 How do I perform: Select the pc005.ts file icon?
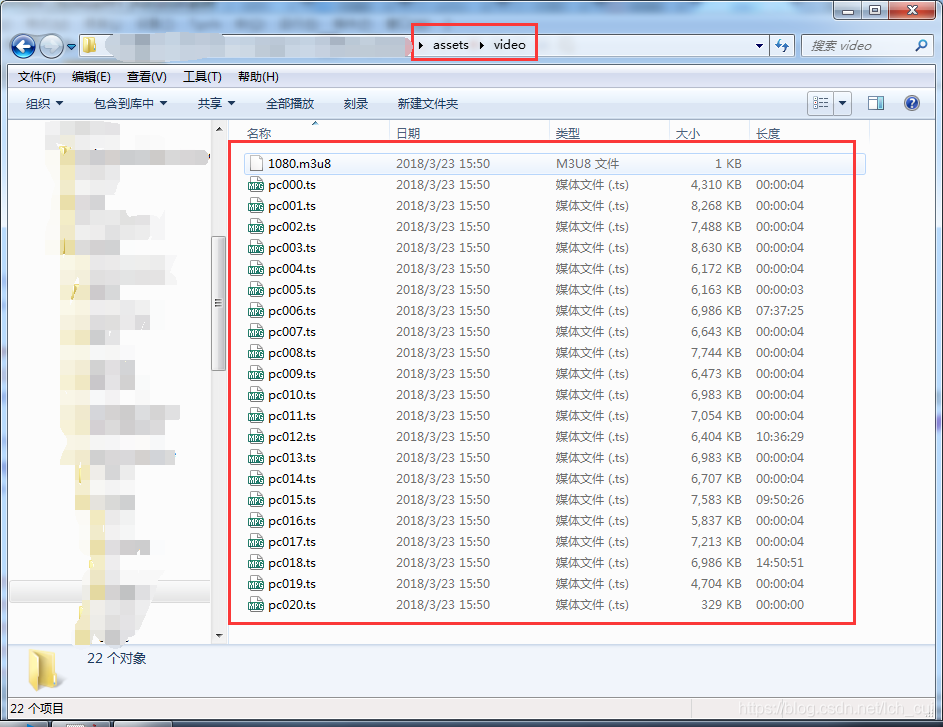click(256, 290)
